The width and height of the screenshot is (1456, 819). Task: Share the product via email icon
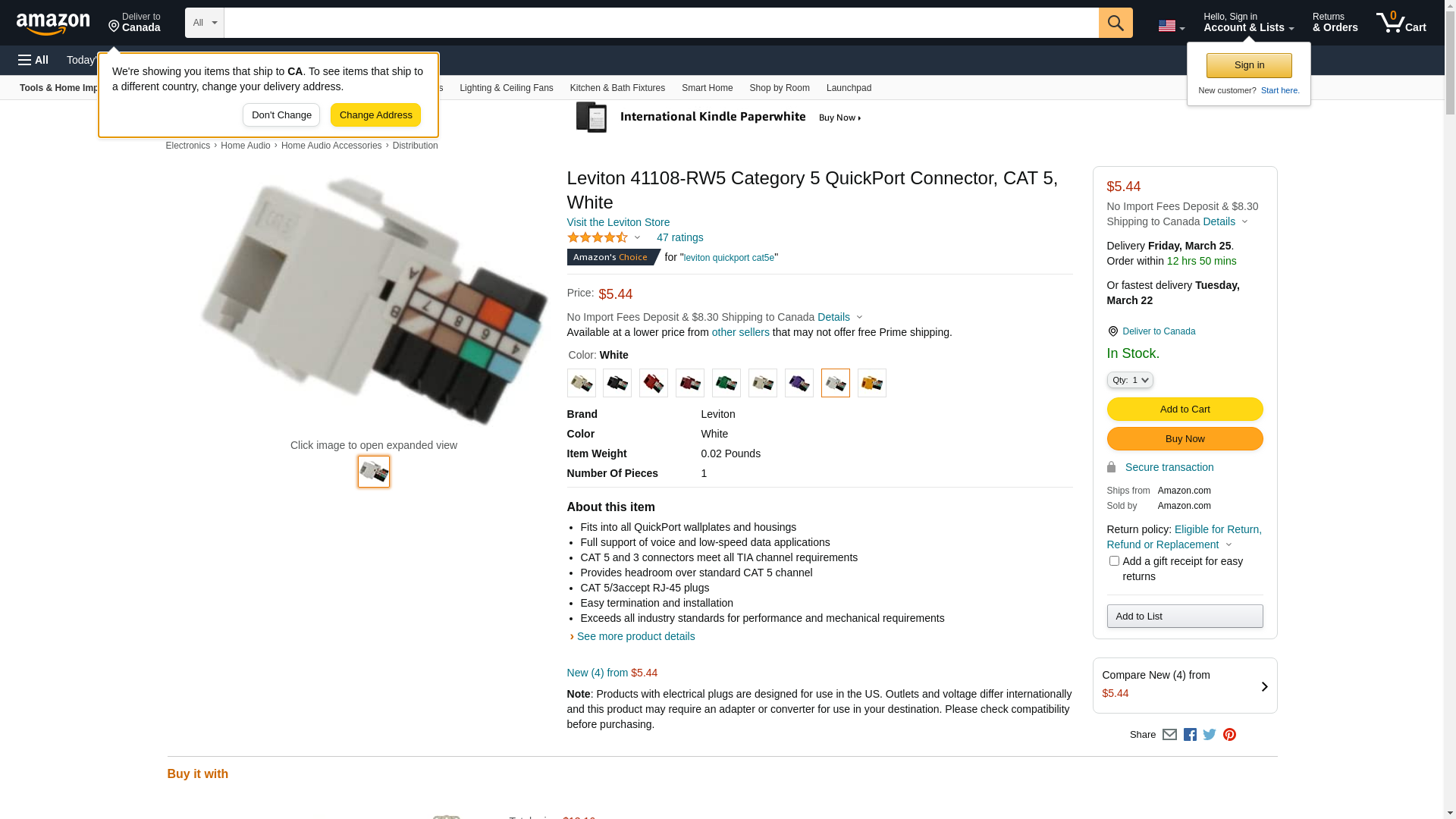(x=1169, y=735)
